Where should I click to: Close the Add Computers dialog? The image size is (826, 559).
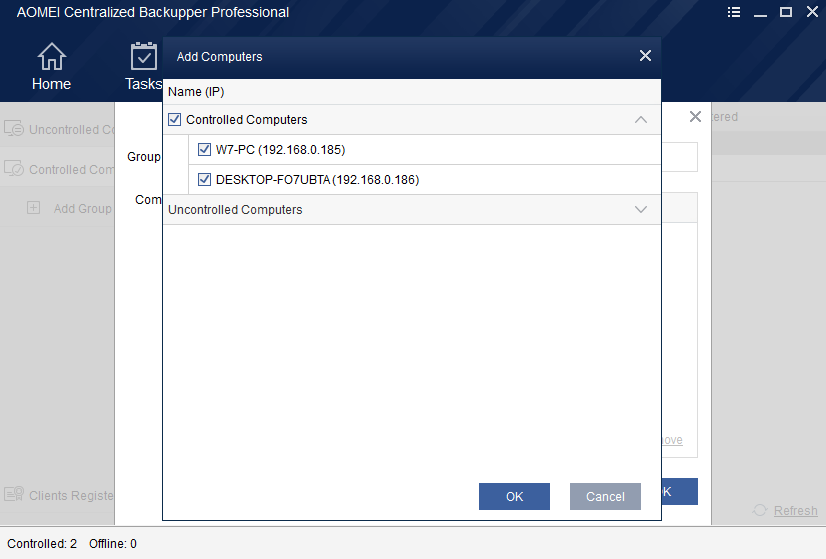pos(645,56)
